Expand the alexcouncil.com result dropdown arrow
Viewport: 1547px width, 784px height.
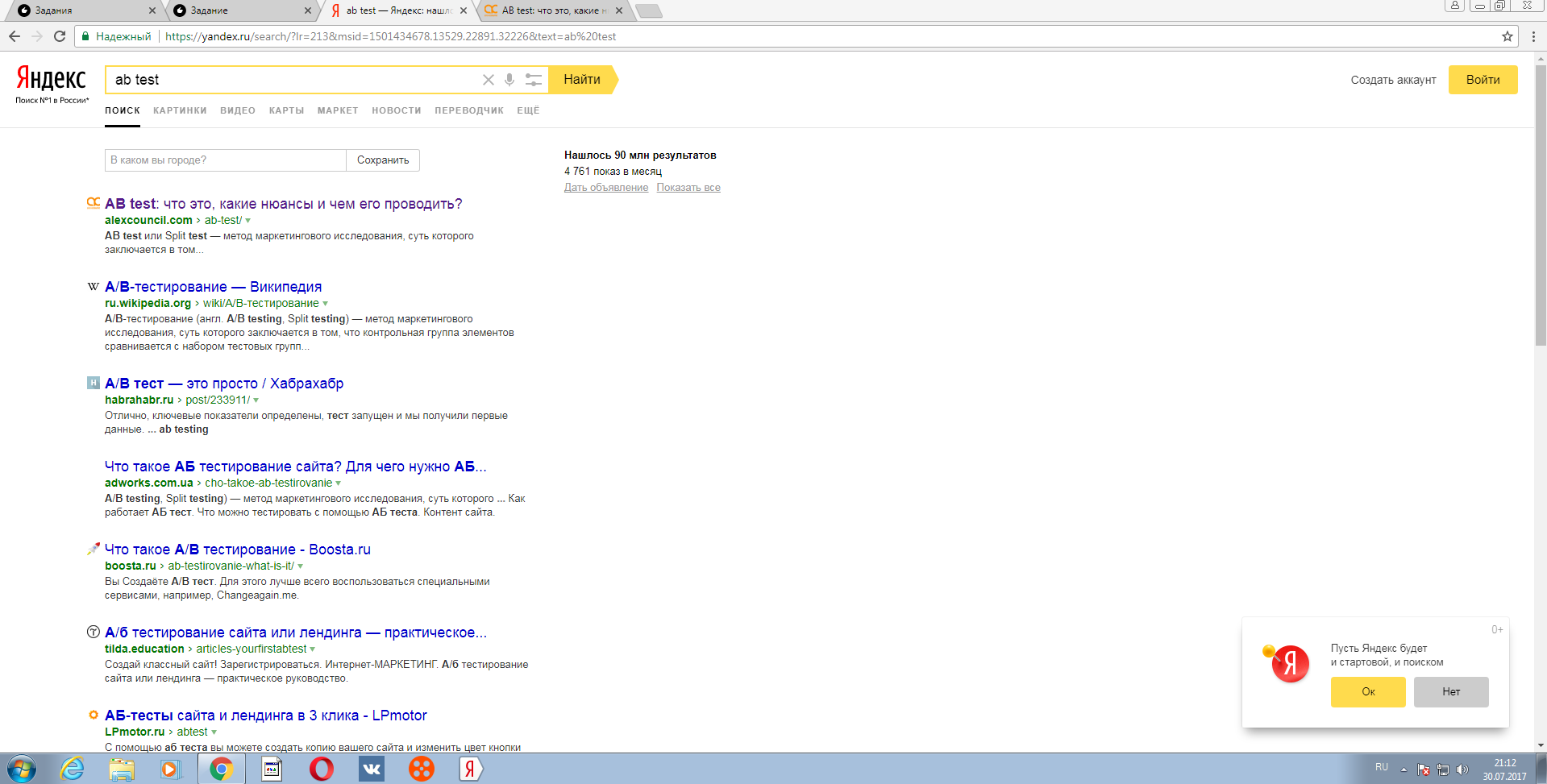tap(247, 221)
